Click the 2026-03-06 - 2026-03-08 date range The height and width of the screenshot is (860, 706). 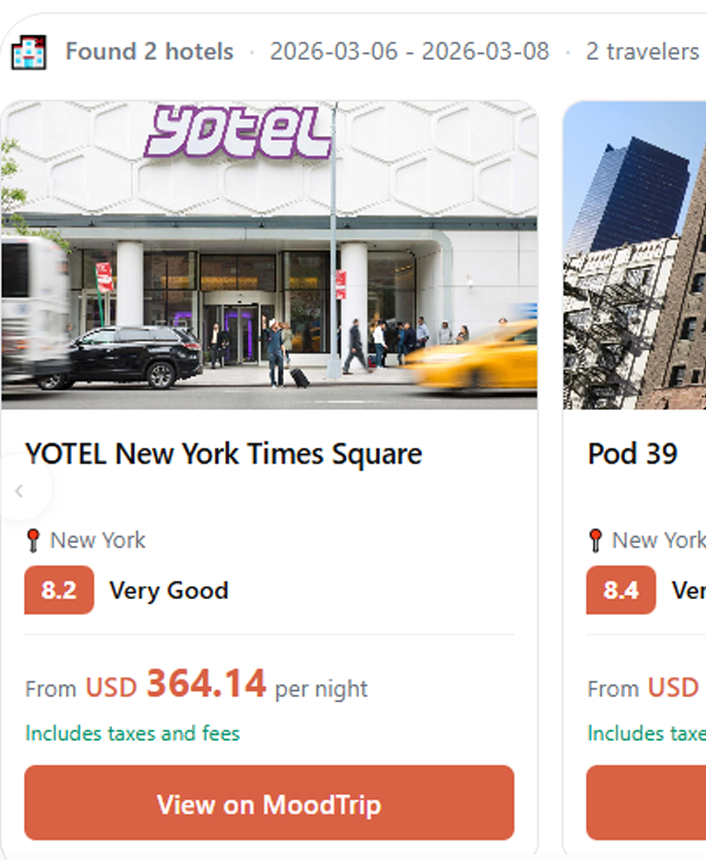[409, 51]
